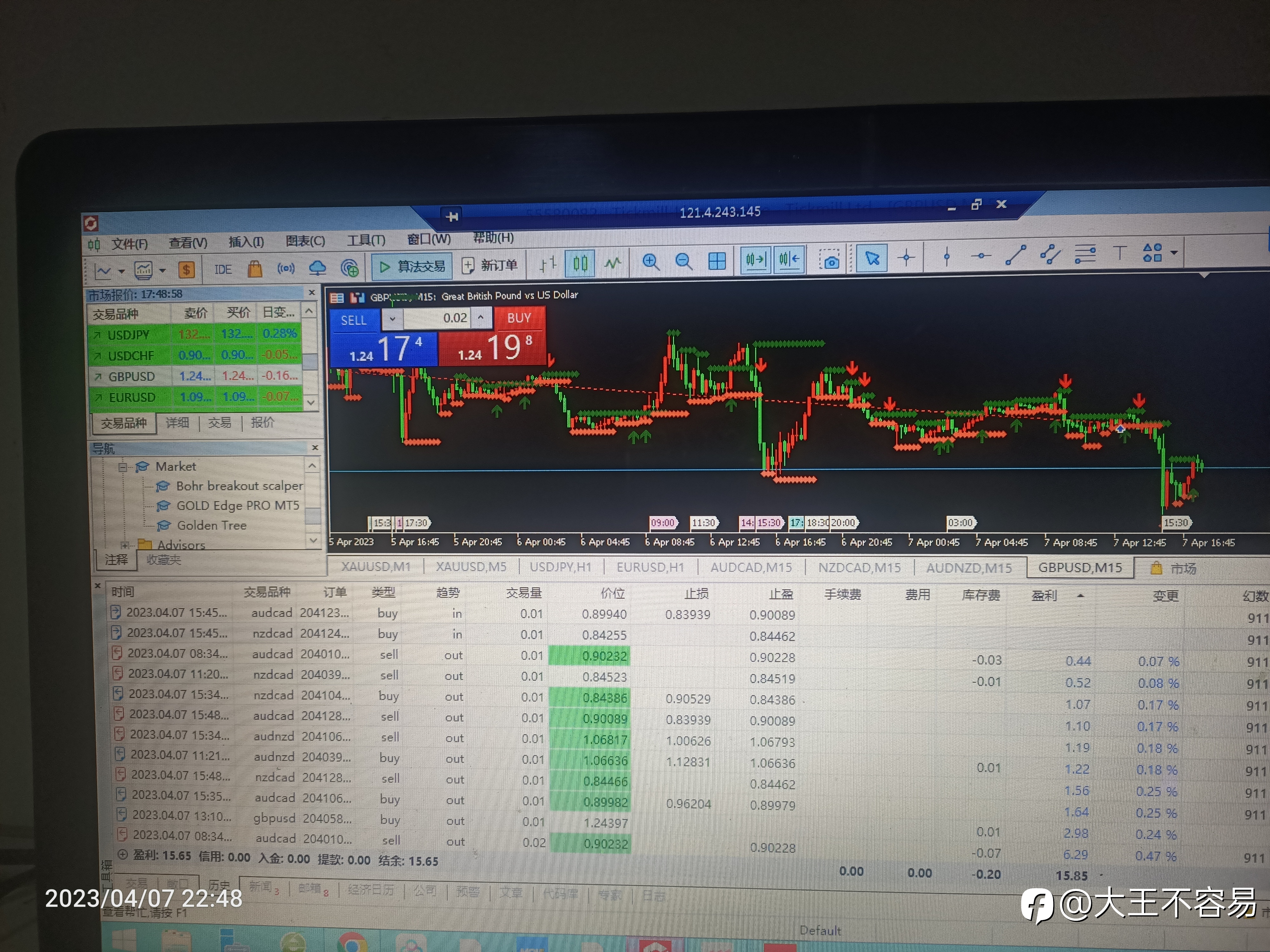The height and width of the screenshot is (952, 1270).
Task: Expand the Advisors tree node
Action: click(124, 545)
